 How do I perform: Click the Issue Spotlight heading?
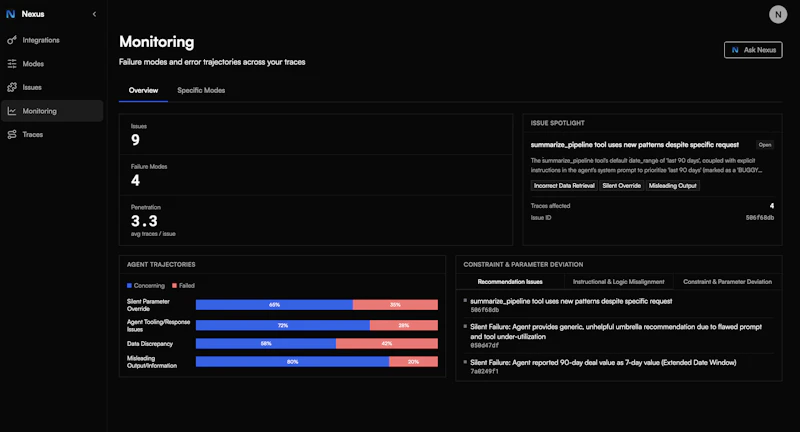click(x=558, y=123)
